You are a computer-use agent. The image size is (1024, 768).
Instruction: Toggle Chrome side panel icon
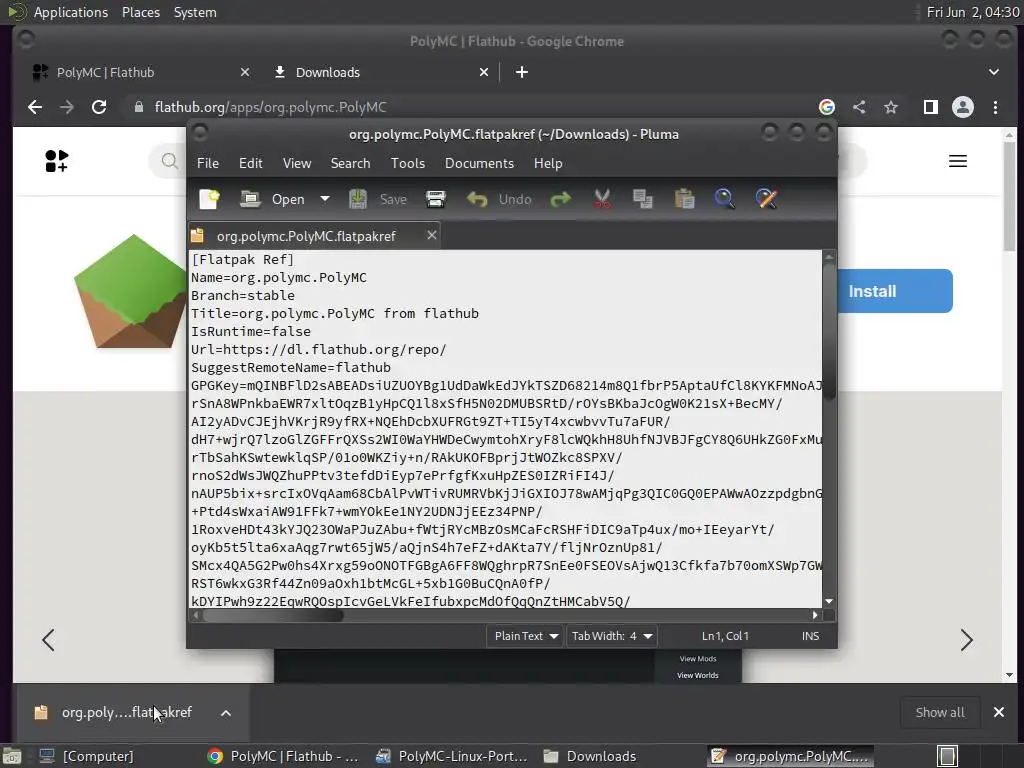[931, 107]
